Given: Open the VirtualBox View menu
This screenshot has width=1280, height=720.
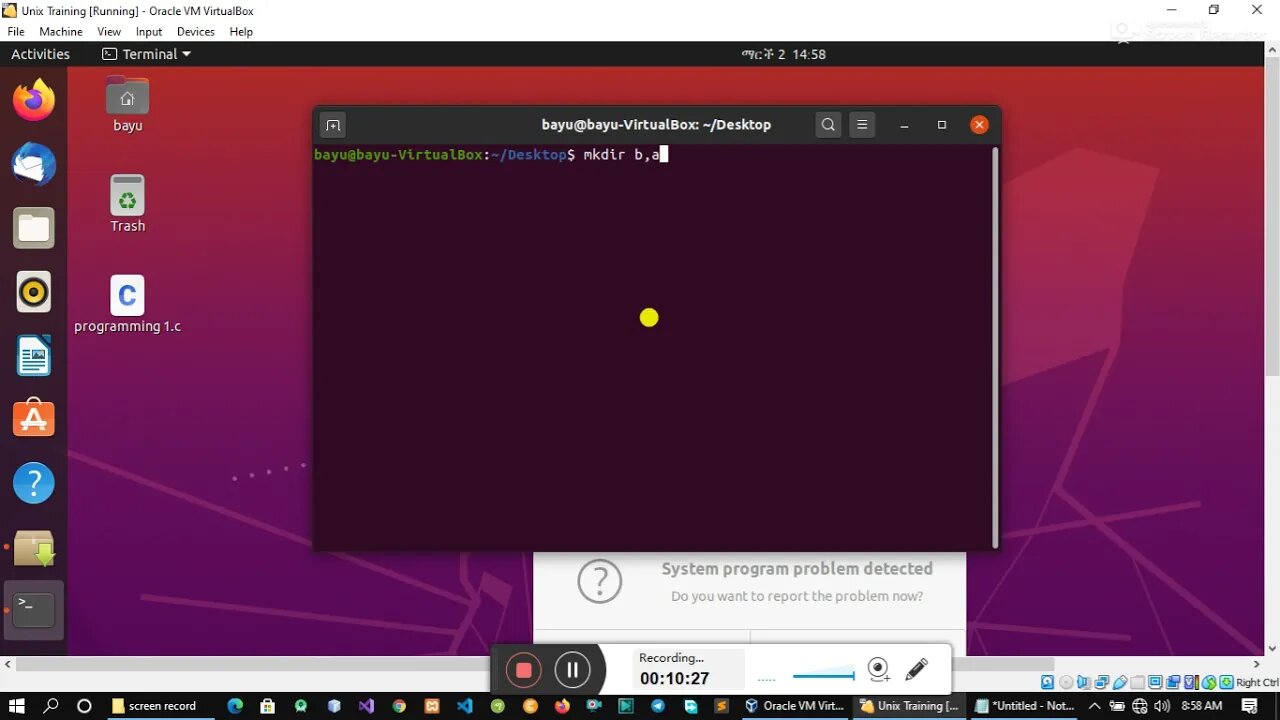Looking at the screenshot, I should (x=109, y=32).
